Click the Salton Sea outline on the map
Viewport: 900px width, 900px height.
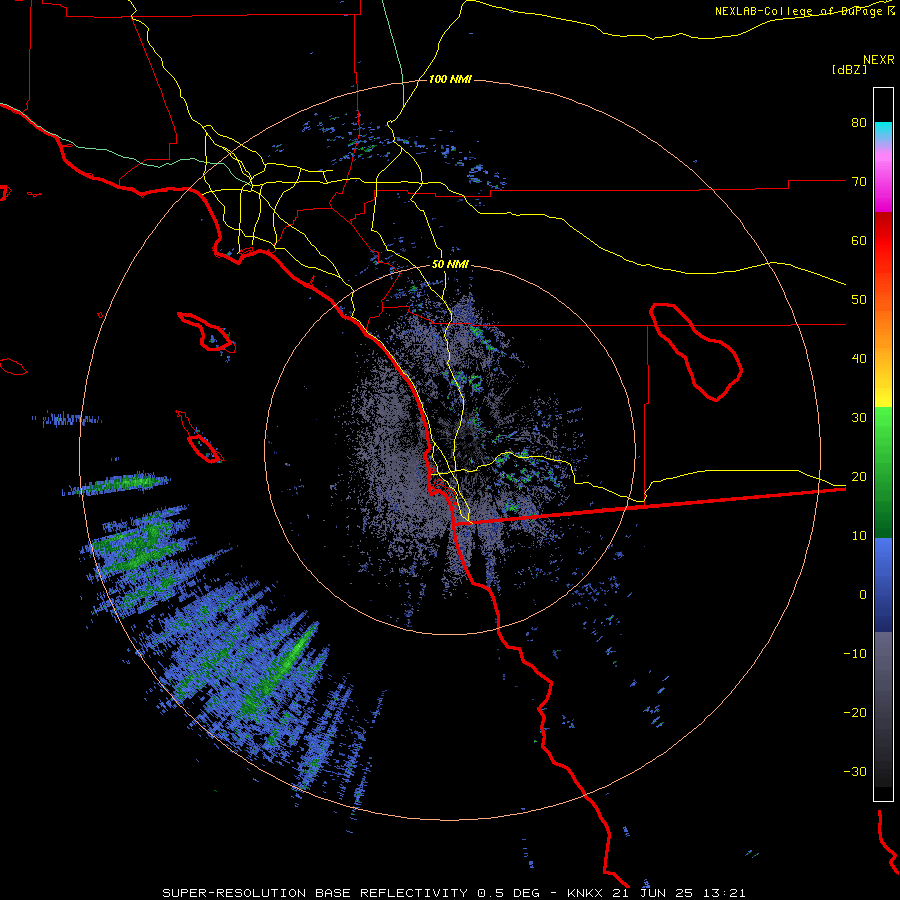[696, 351]
